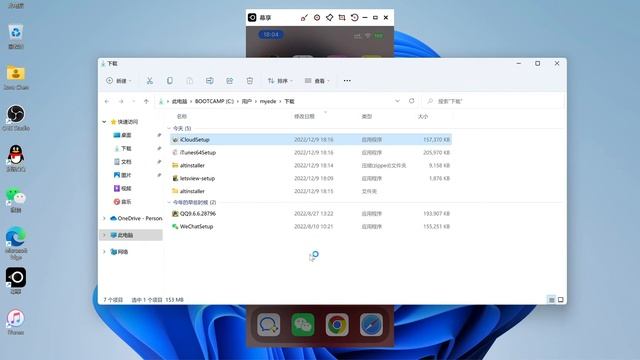
Task: Sort by Date modified column header
Action: pos(304,117)
